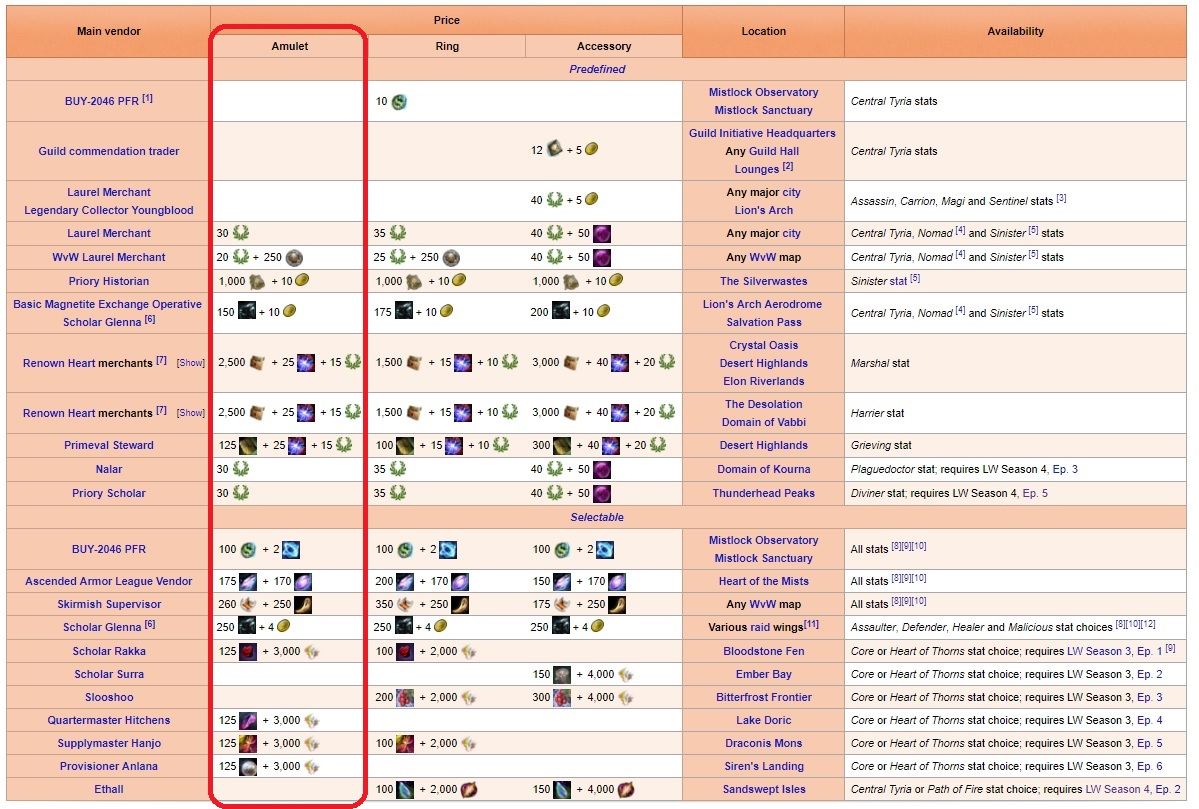Open the Skirmish Supervisor vendor link

coord(109,604)
